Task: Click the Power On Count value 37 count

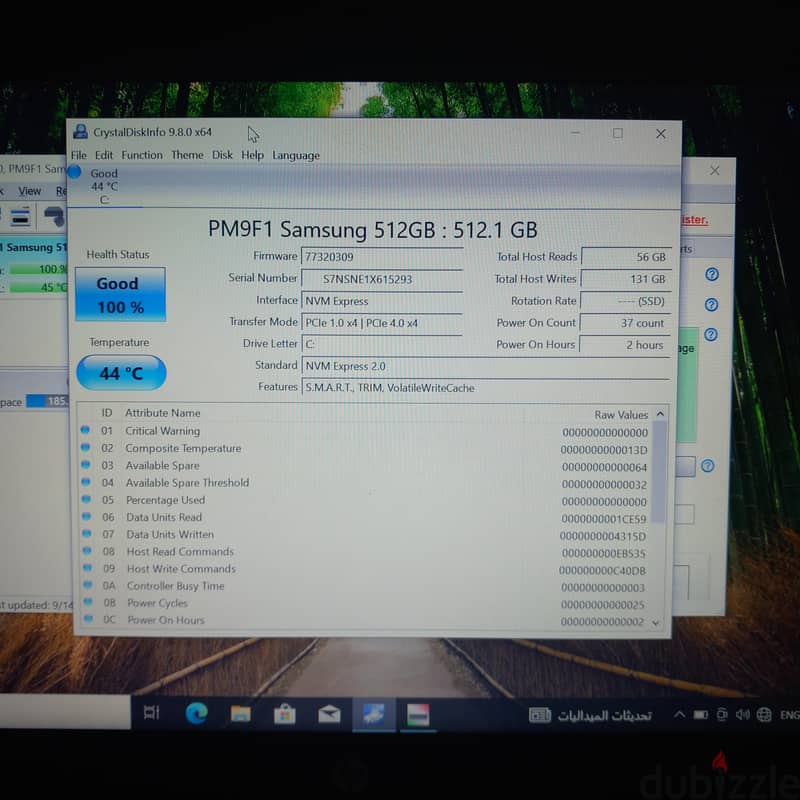Action: coord(625,323)
